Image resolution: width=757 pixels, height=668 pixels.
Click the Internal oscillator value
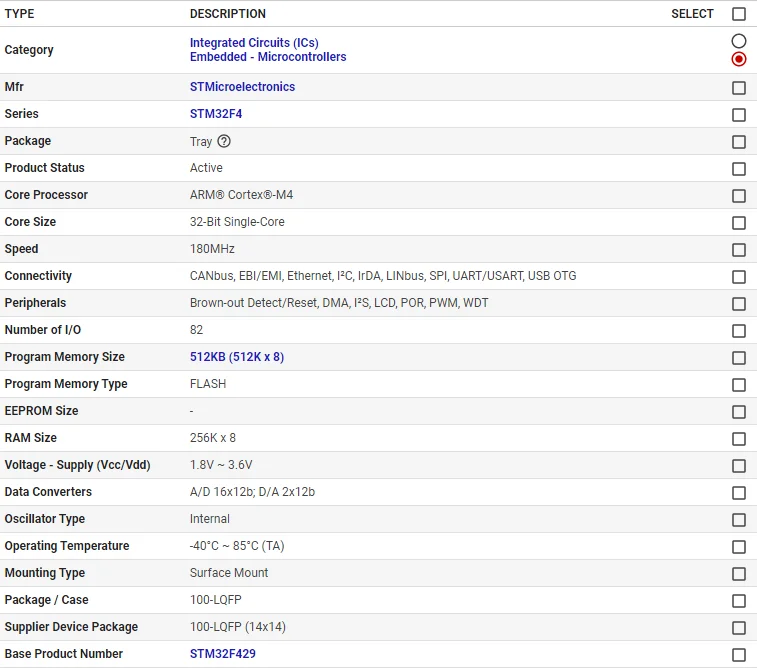[x=210, y=519]
